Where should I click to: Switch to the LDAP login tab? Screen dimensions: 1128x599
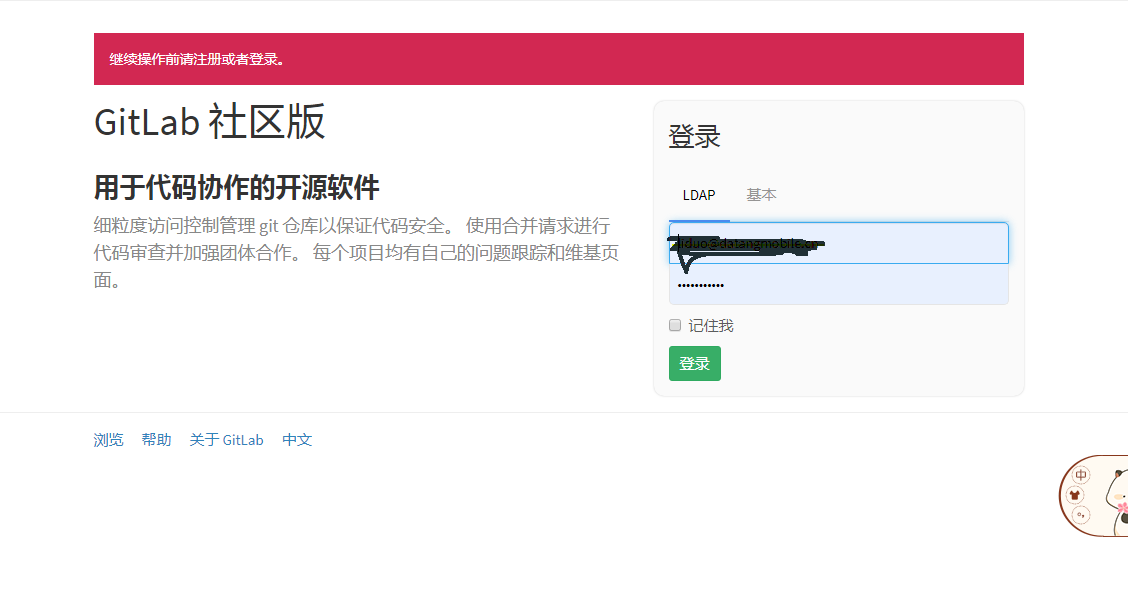(x=699, y=196)
